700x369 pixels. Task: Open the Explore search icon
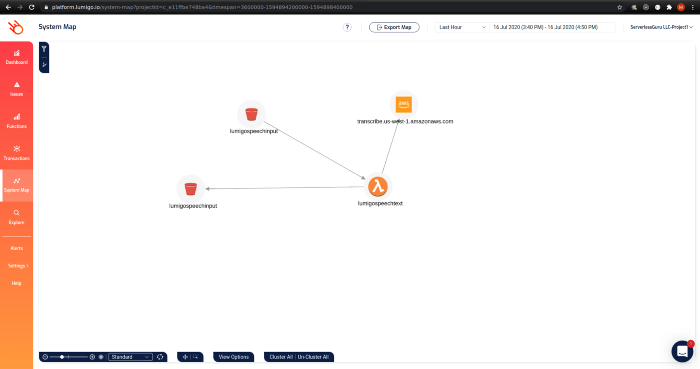(17, 217)
